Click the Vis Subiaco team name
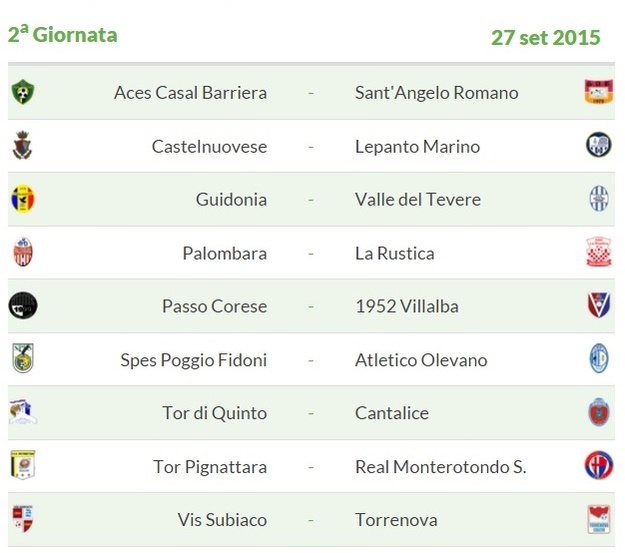This screenshot has height=553, width=625. [x=222, y=520]
